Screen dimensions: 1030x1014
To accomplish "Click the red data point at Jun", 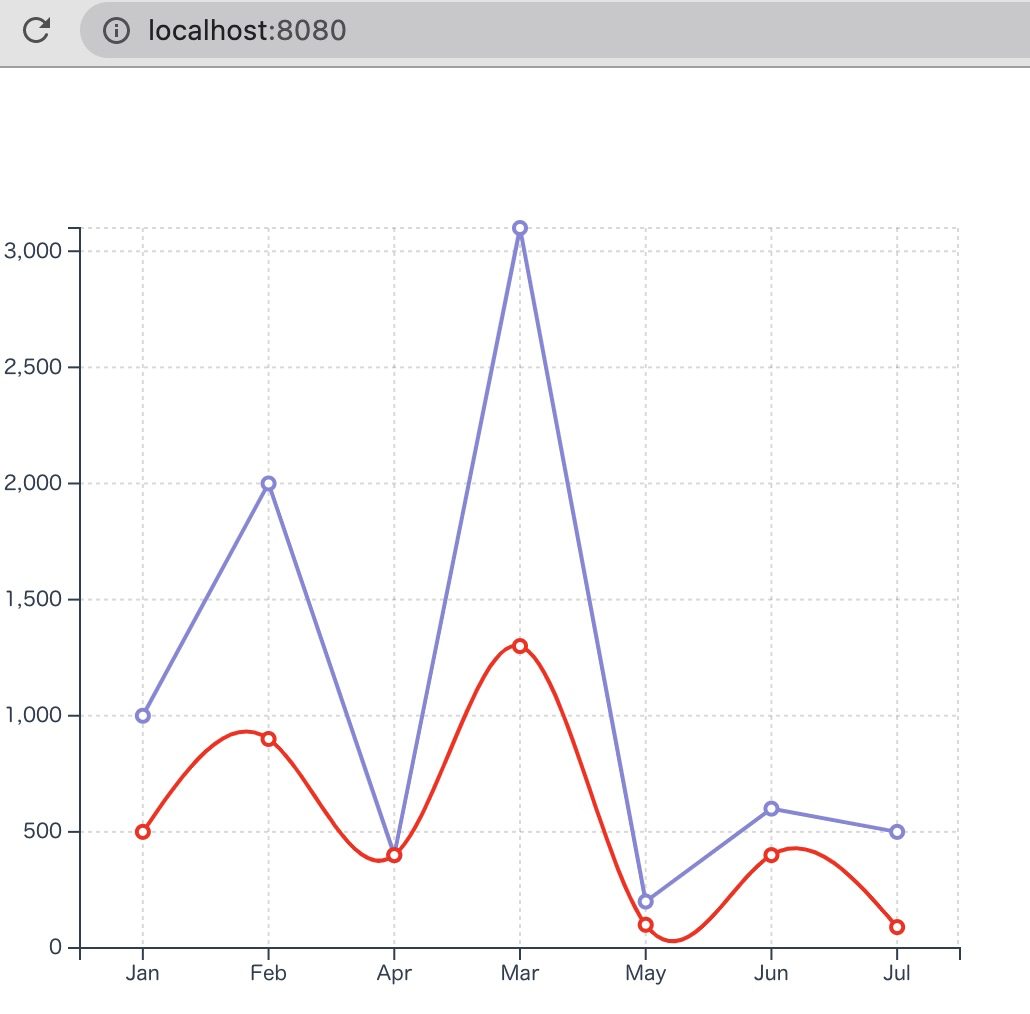I will click(x=771, y=855).
